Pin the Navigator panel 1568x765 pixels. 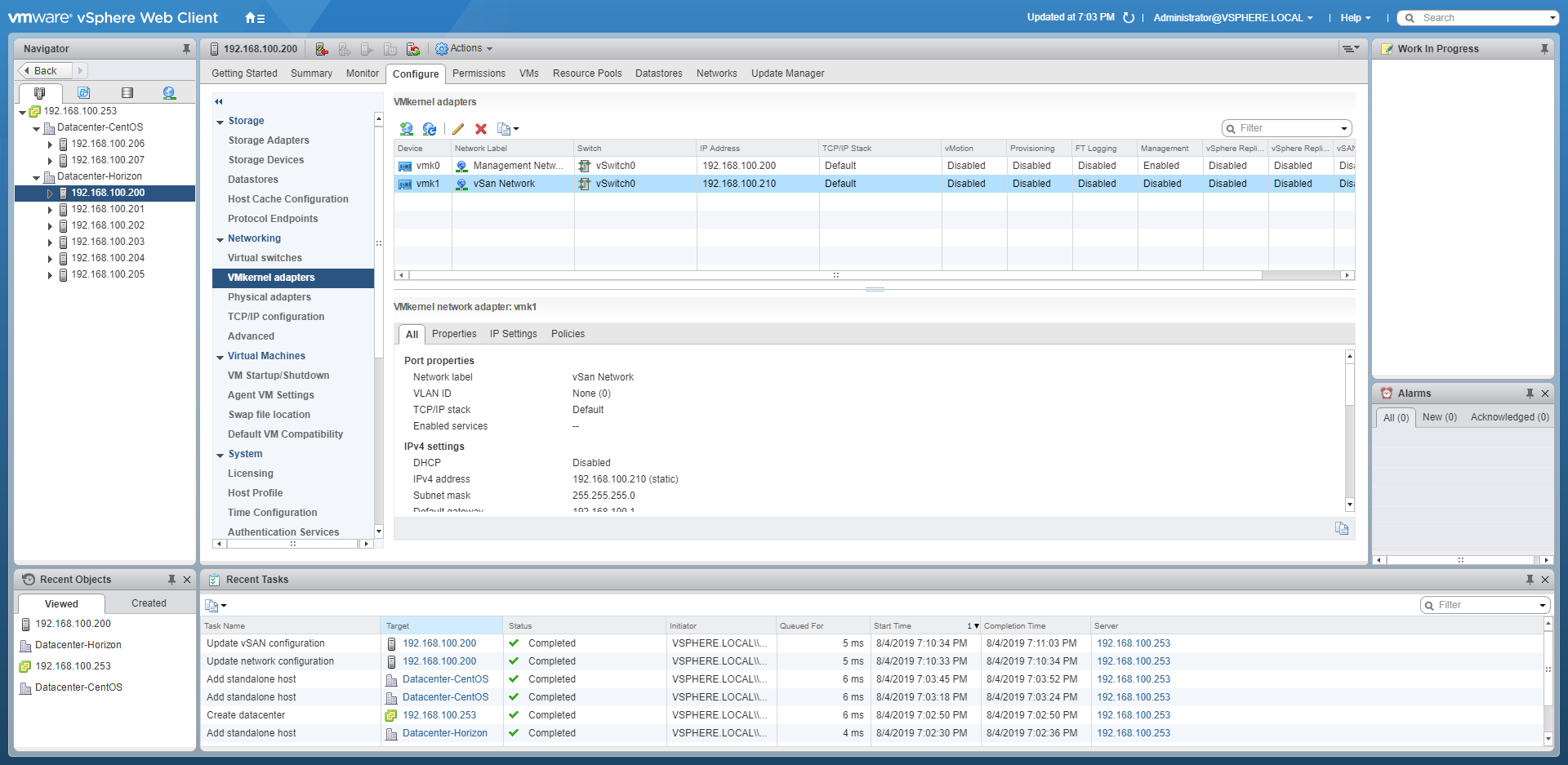(x=186, y=49)
